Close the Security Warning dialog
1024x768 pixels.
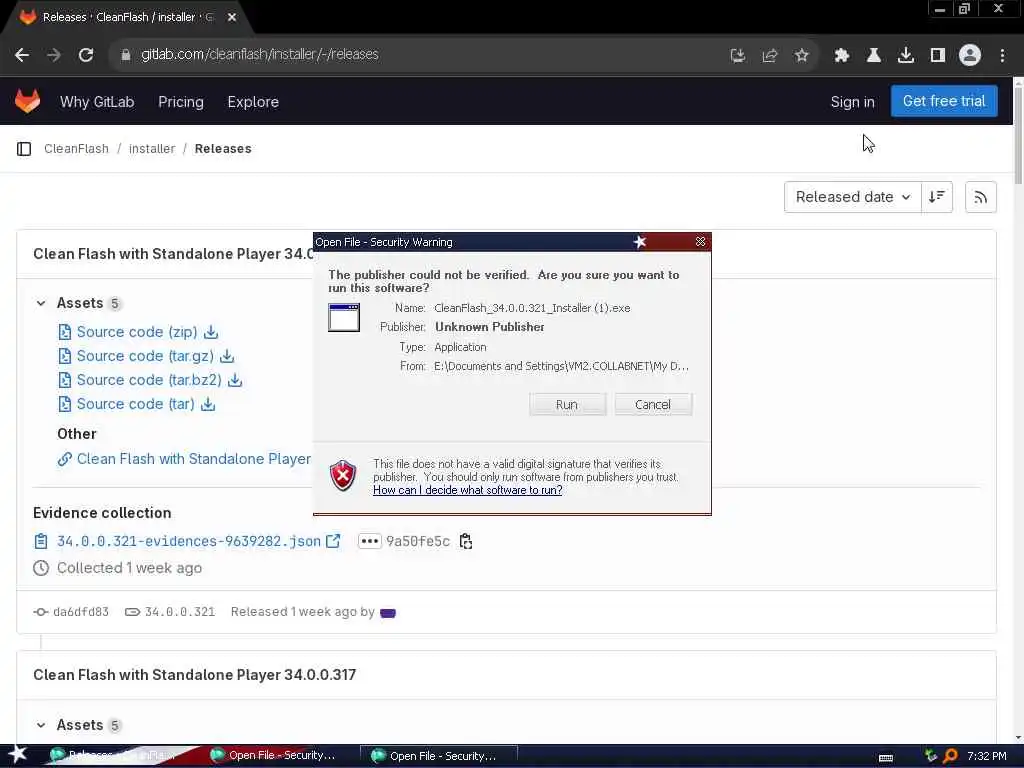pos(700,242)
